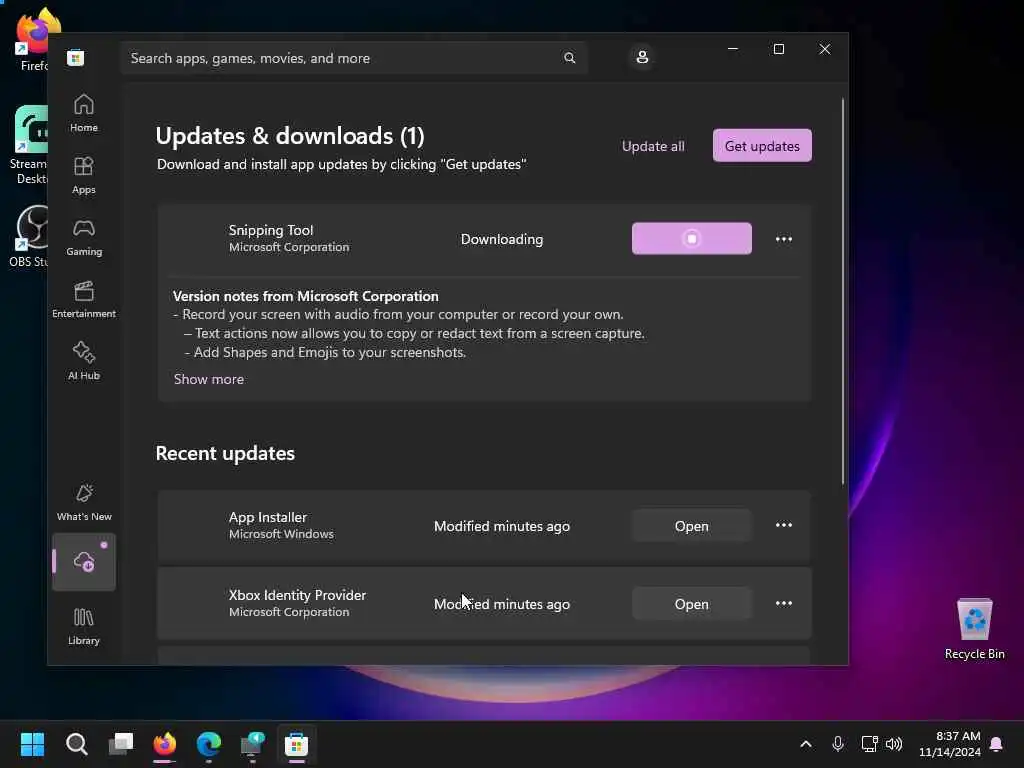Click the Microsoft Store logo icon
Screen dimensions: 1024x768
coord(75,58)
